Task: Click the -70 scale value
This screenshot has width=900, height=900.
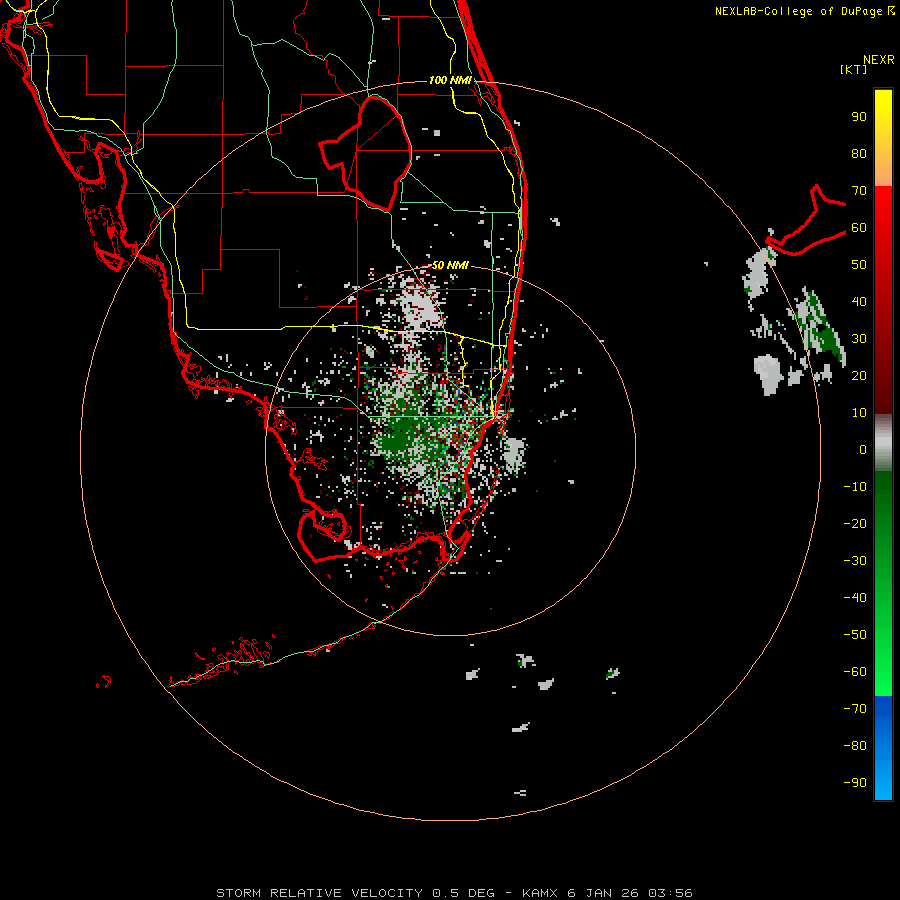Action: point(855,709)
